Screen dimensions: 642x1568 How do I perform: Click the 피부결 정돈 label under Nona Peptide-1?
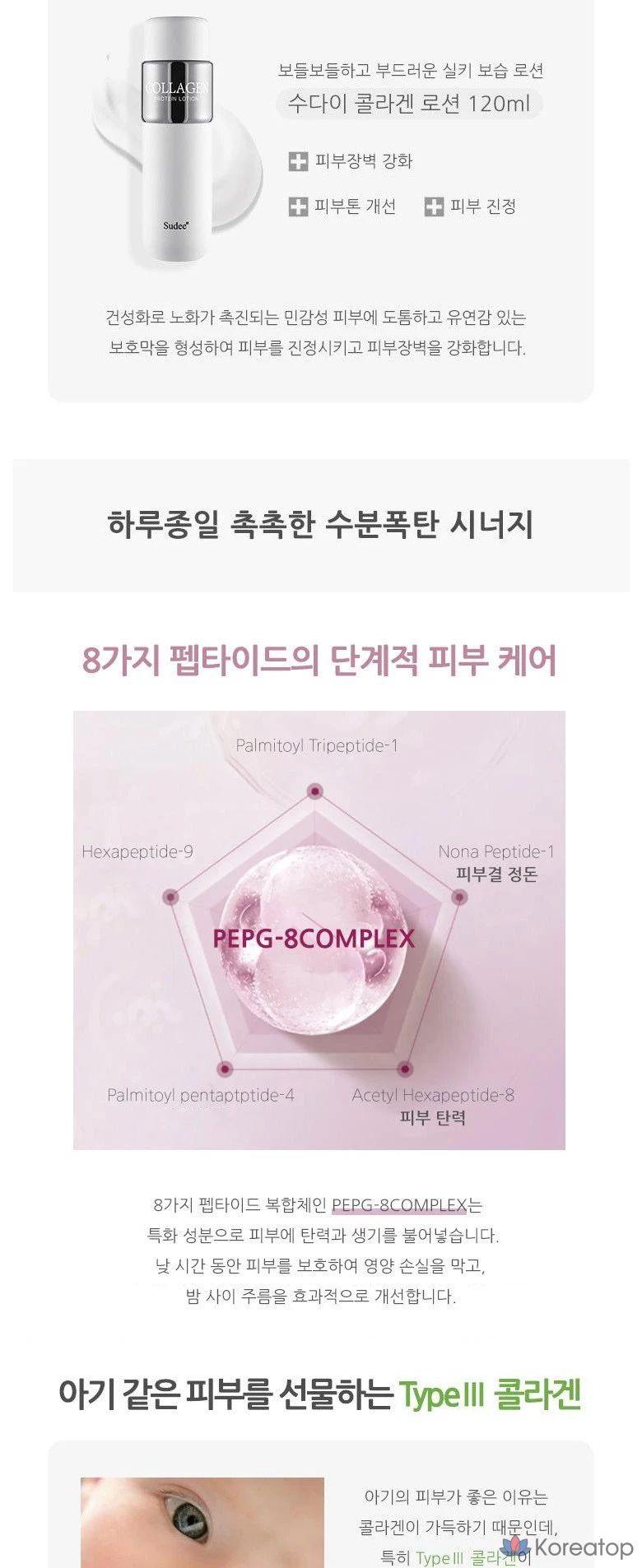pyautogui.click(x=497, y=874)
